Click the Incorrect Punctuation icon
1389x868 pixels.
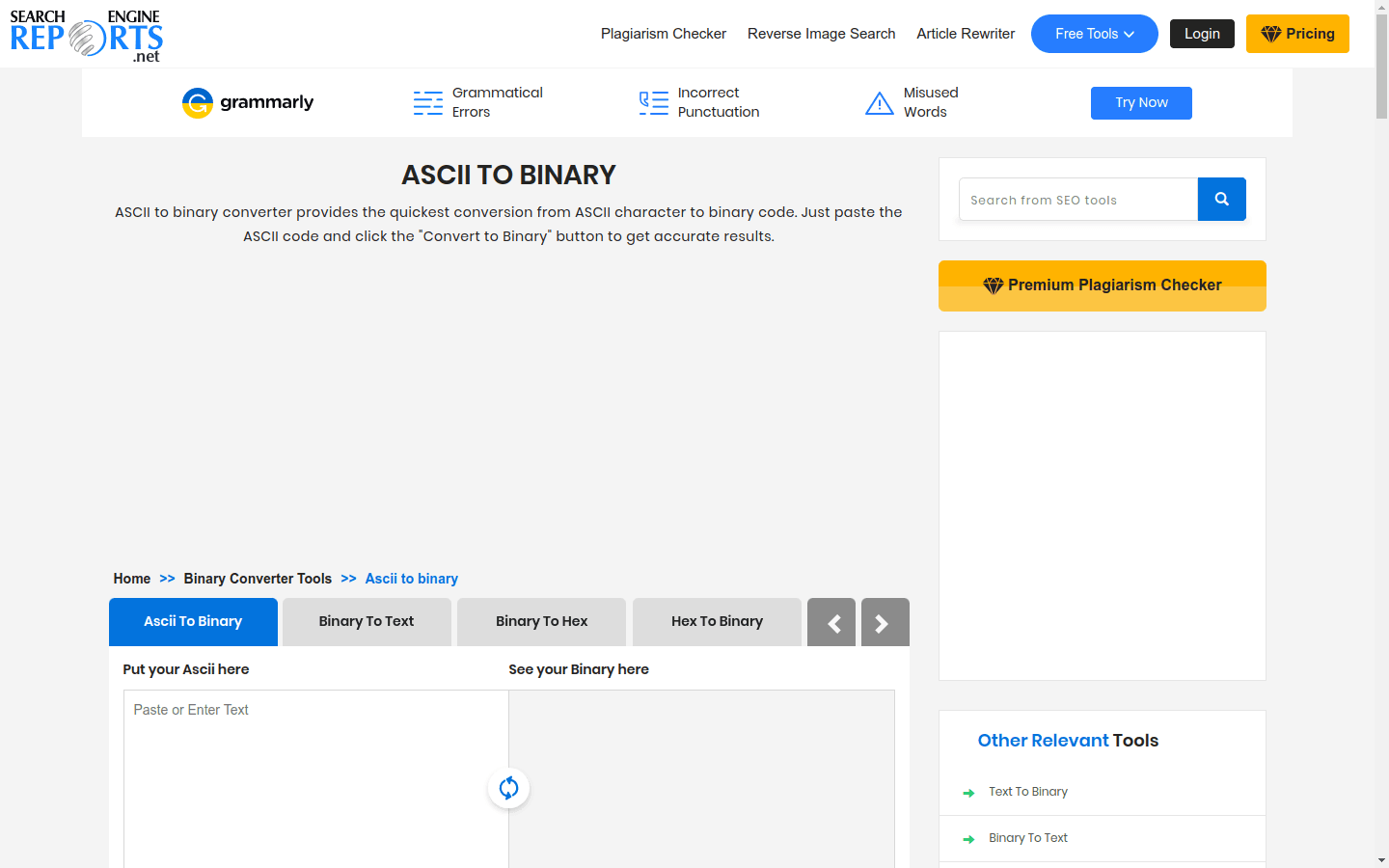point(653,102)
